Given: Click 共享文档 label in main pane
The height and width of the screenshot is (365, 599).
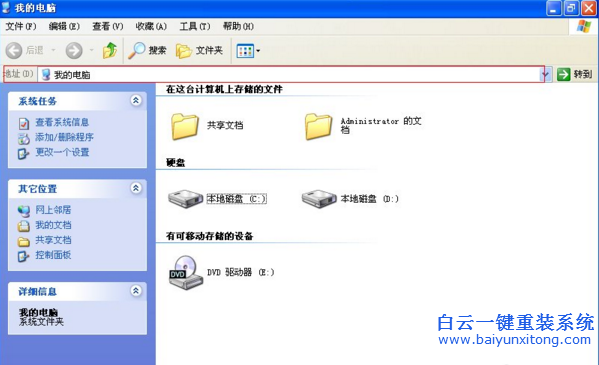Looking at the screenshot, I should pyautogui.click(x=225, y=125).
